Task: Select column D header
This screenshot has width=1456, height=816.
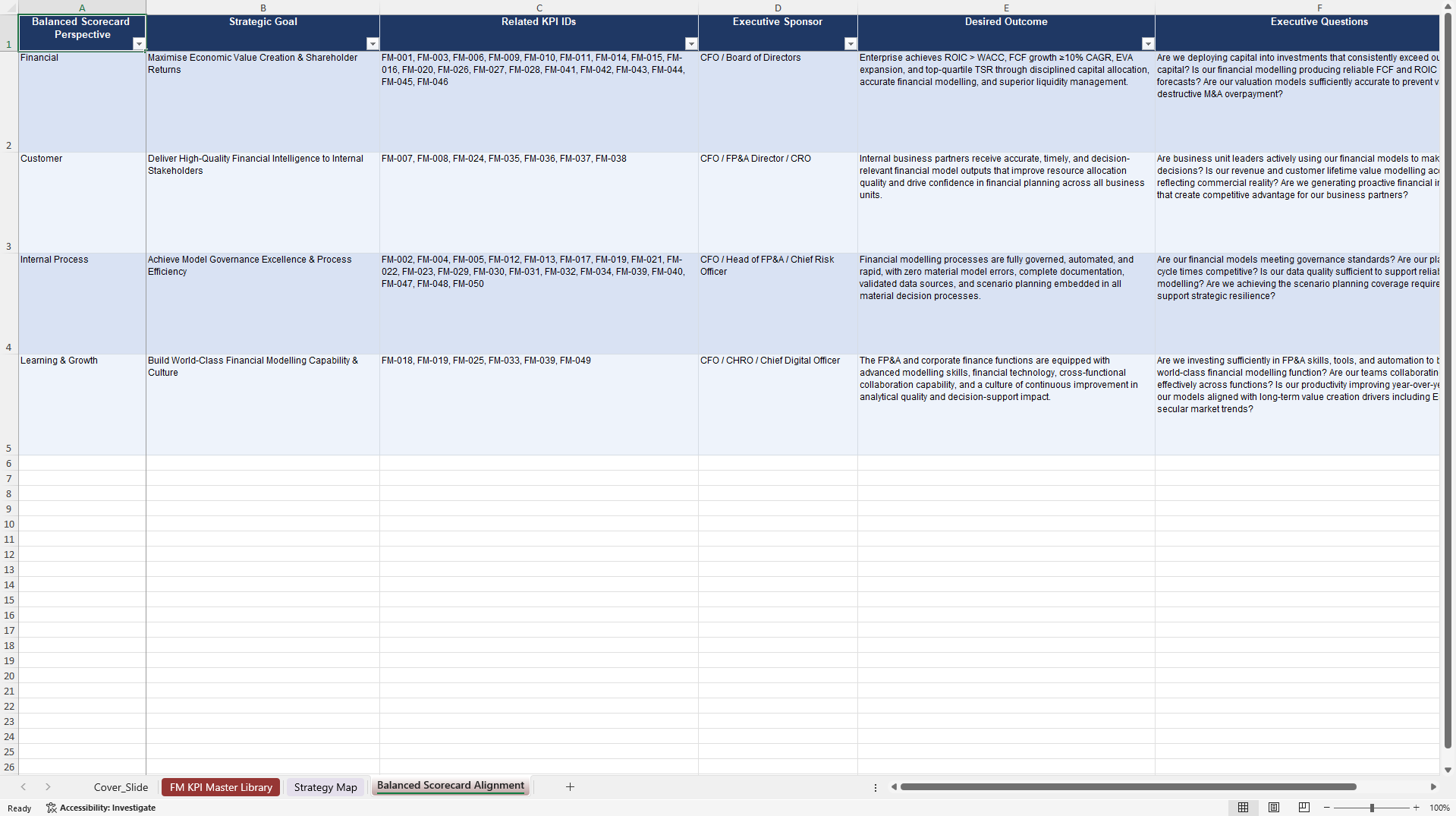Action: 778,8
